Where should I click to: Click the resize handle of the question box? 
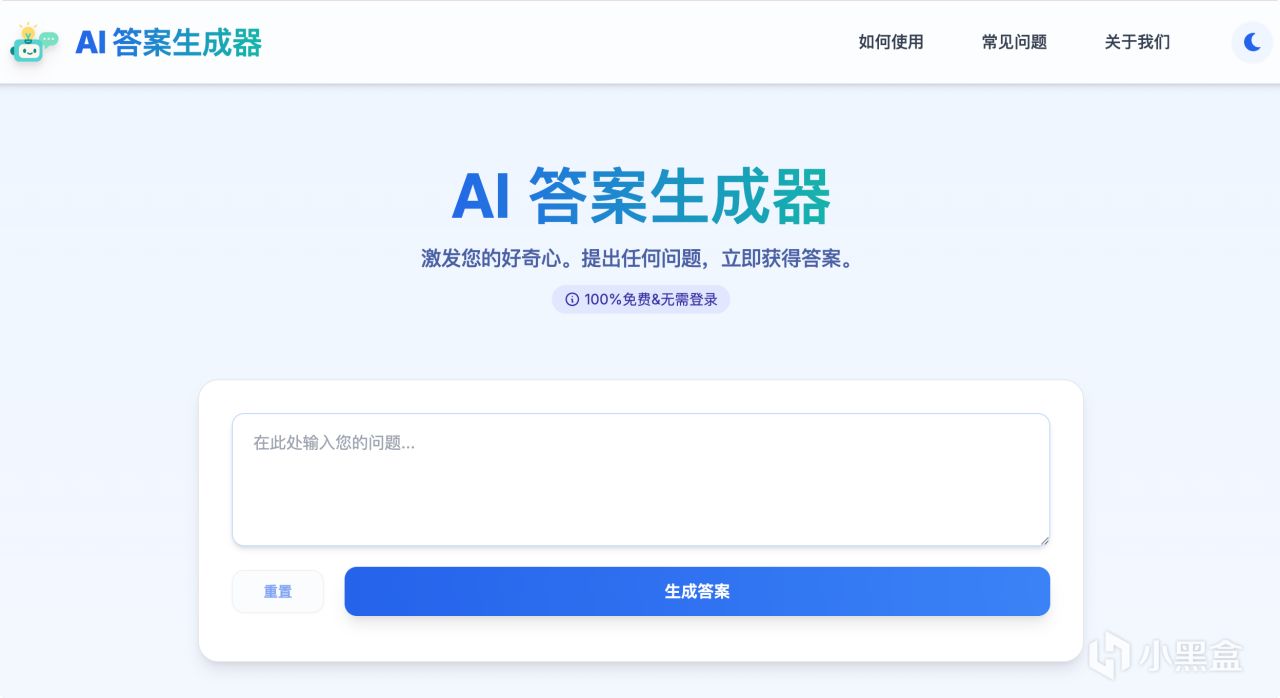(1044, 540)
